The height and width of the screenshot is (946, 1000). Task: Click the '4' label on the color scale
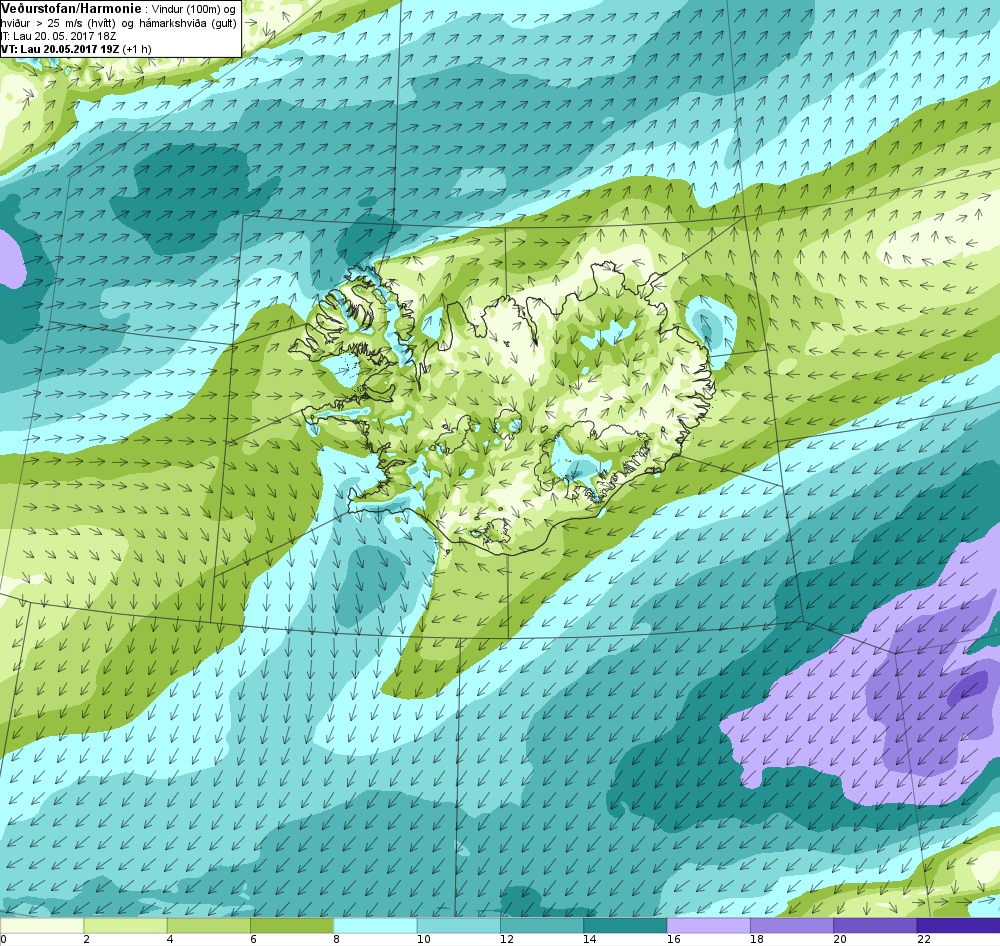pyautogui.click(x=170, y=939)
